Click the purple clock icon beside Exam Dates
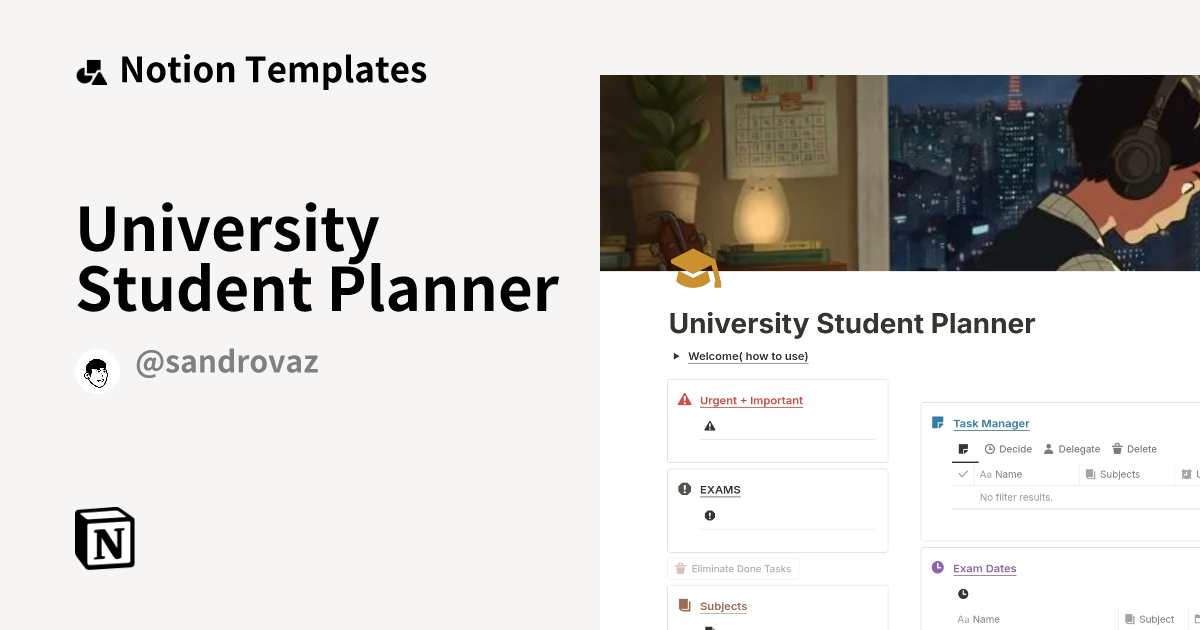The height and width of the screenshot is (630, 1200). point(937,567)
